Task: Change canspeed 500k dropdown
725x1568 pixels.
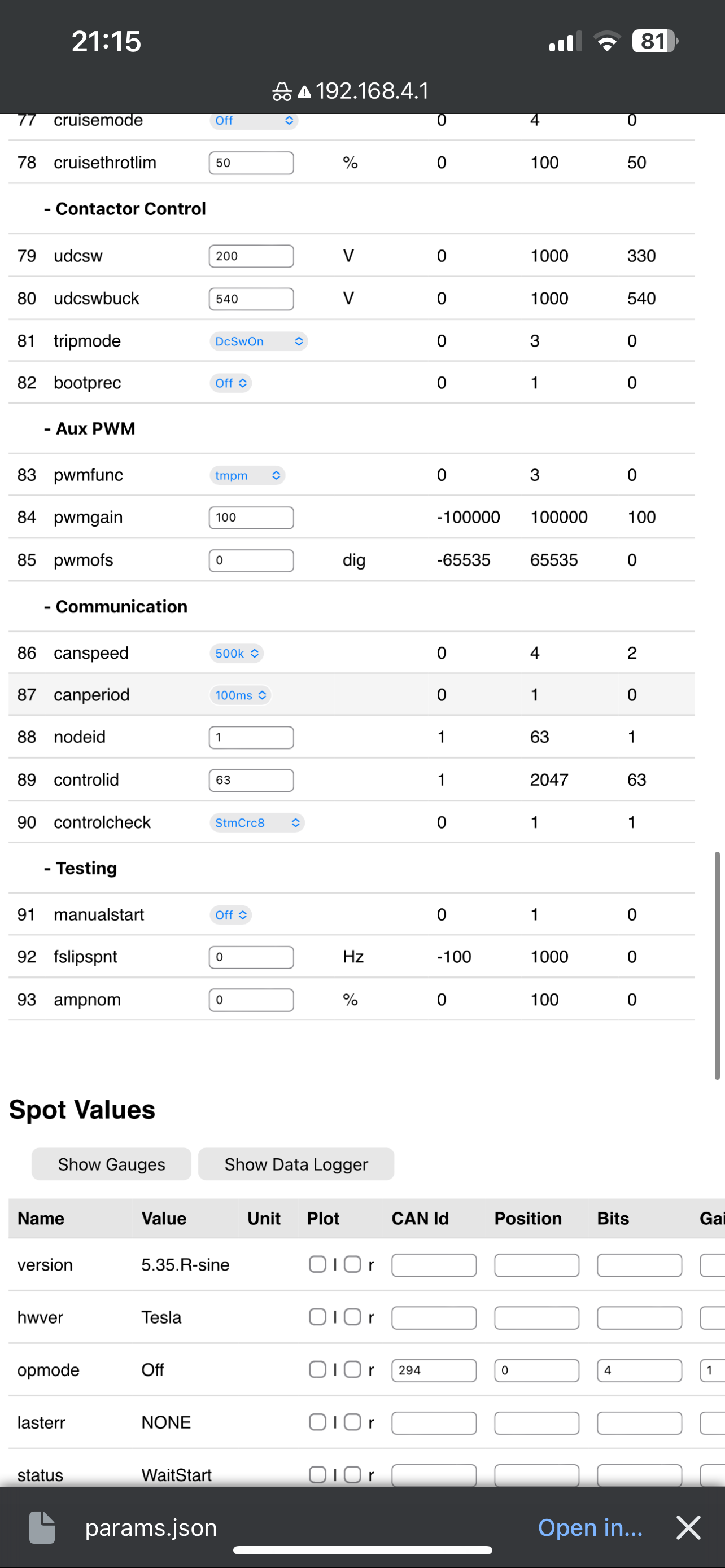Action: [x=237, y=653]
